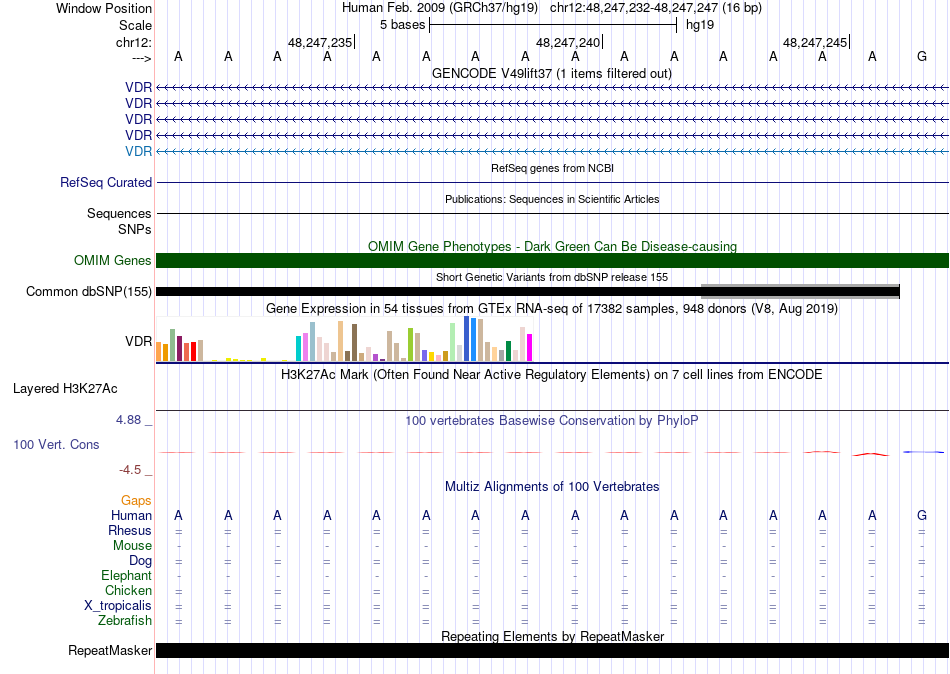Open the GTEx gene expression bar chart
Screen dimensions: 950x674
pyautogui.click(x=345, y=341)
